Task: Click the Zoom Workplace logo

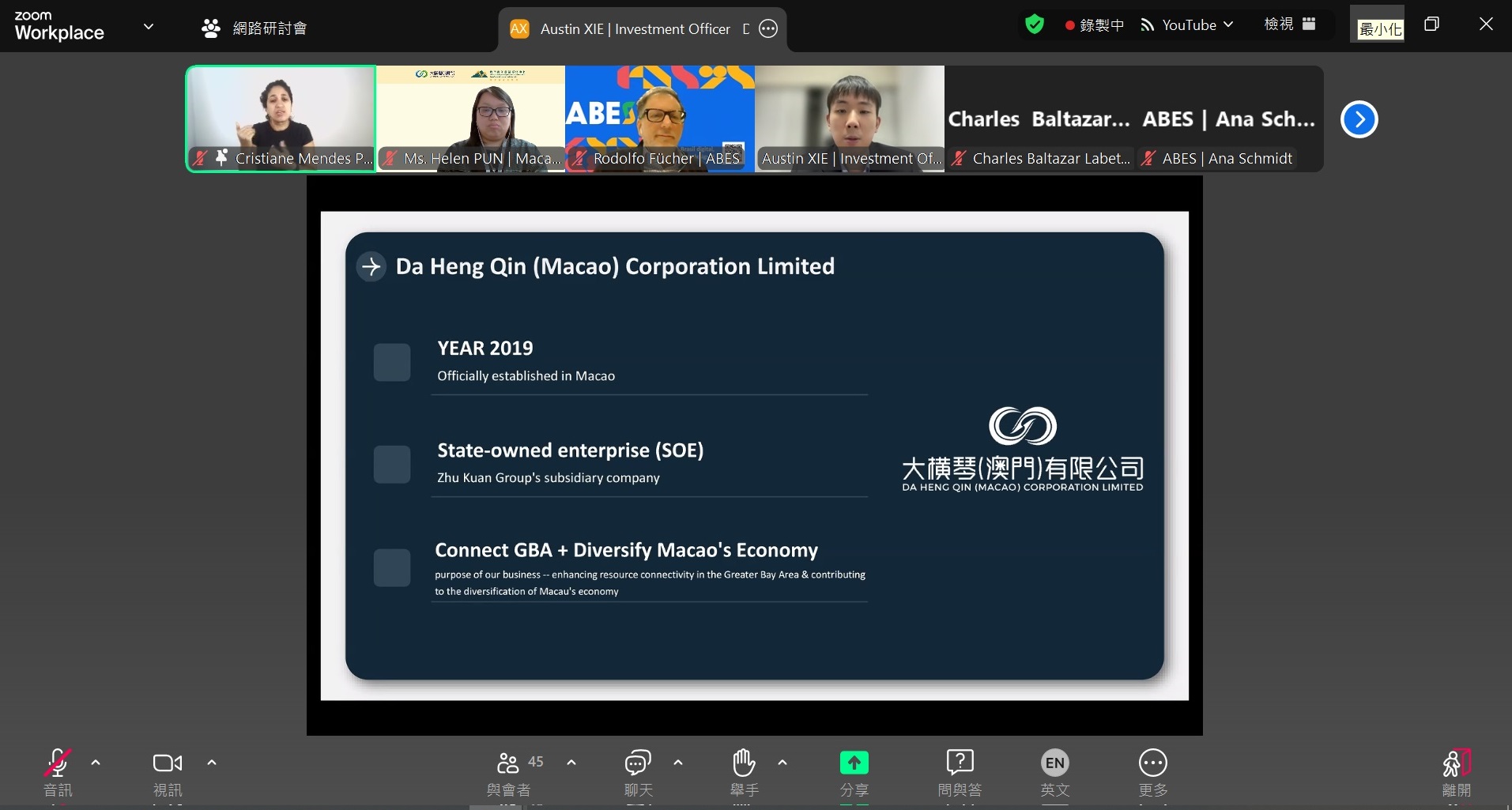Action: coord(59,26)
